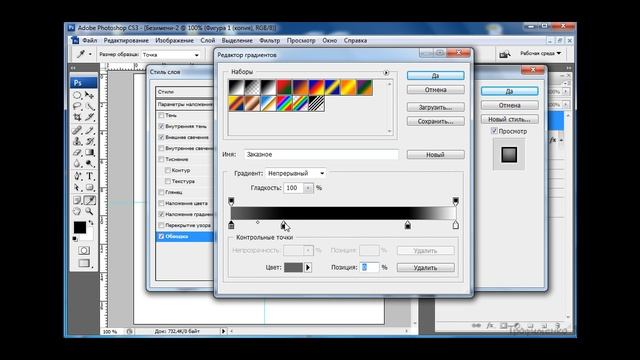Open the Наборы presets flyout menu
Screen dimensions: 640x360
386,73
